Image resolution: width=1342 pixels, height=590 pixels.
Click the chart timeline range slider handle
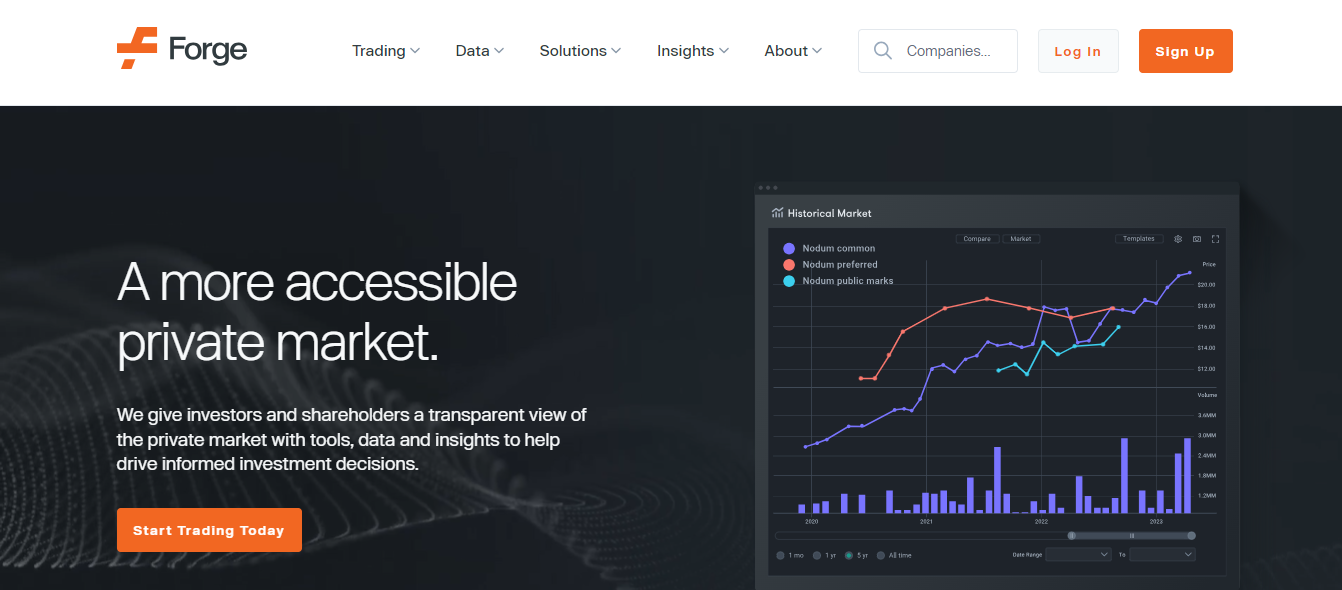1072,535
